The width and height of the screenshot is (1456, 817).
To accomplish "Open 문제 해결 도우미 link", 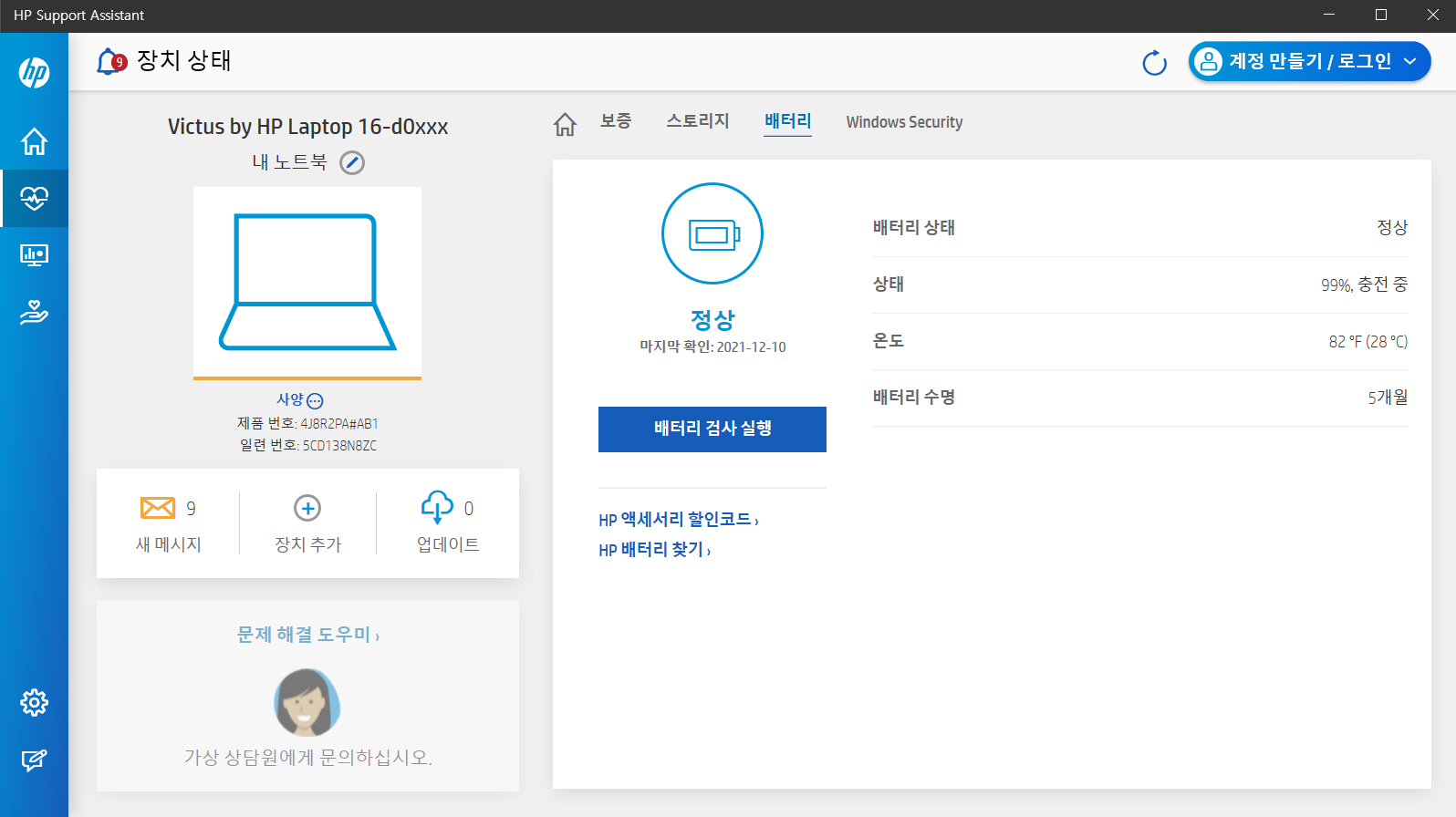I will click(307, 635).
